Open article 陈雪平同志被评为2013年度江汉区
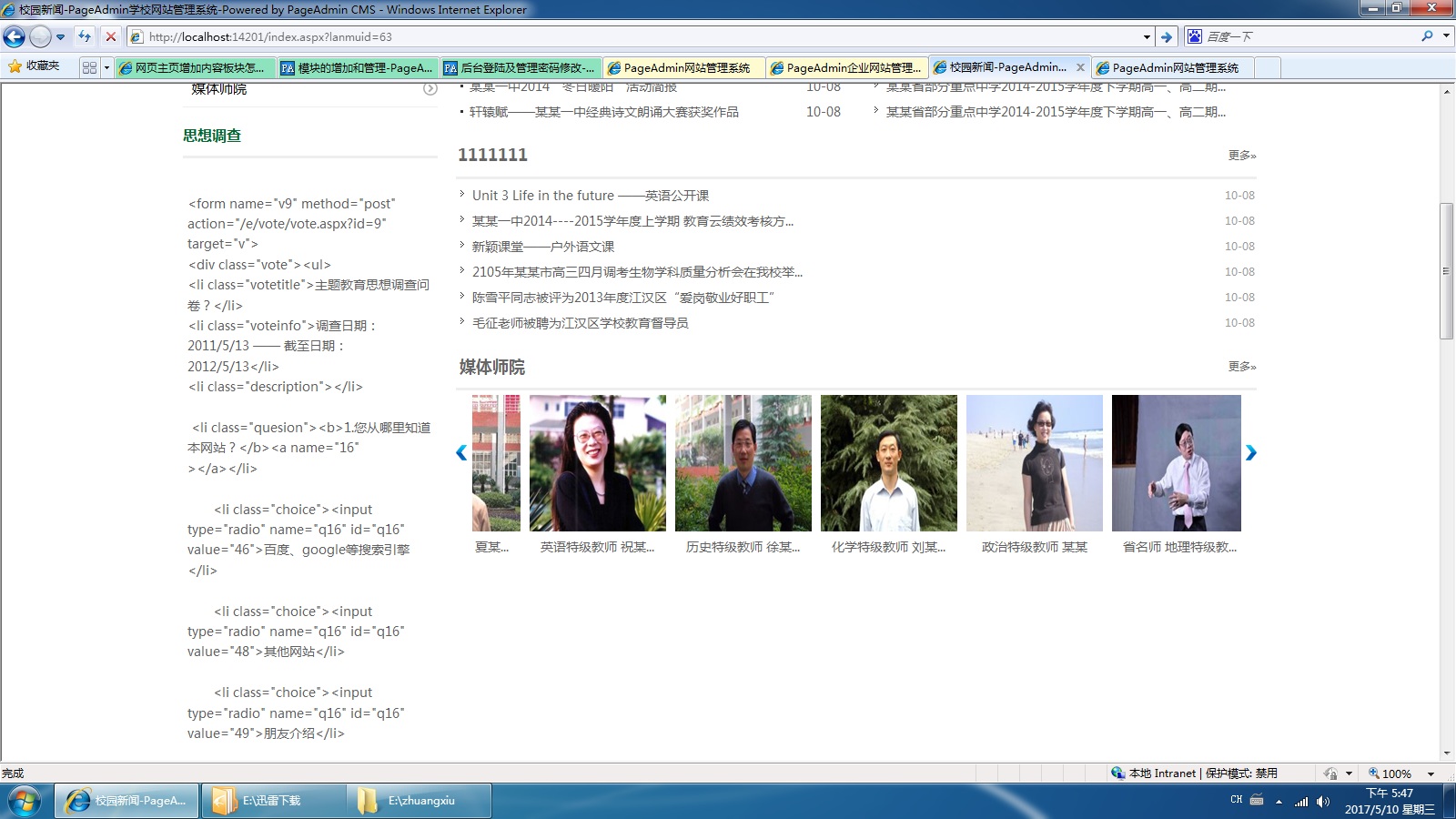The height and width of the screenshot is (819, 1456). (x=623, y=298)
